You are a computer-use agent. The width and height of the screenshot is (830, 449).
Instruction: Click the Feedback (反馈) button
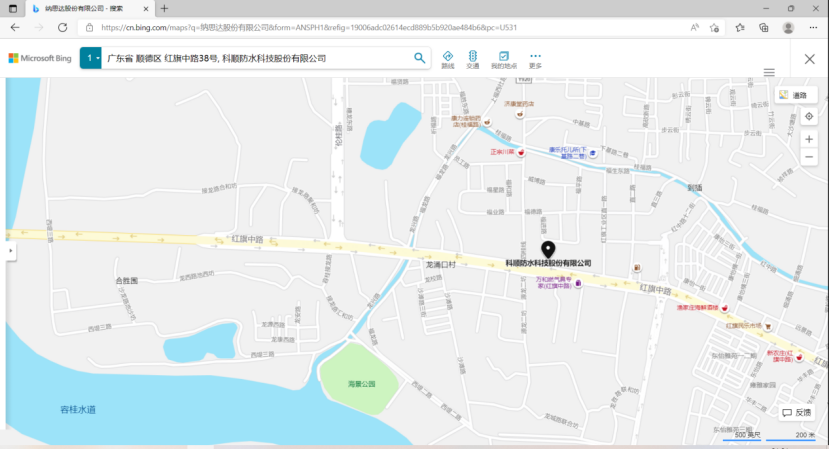(x=797, y=412)
